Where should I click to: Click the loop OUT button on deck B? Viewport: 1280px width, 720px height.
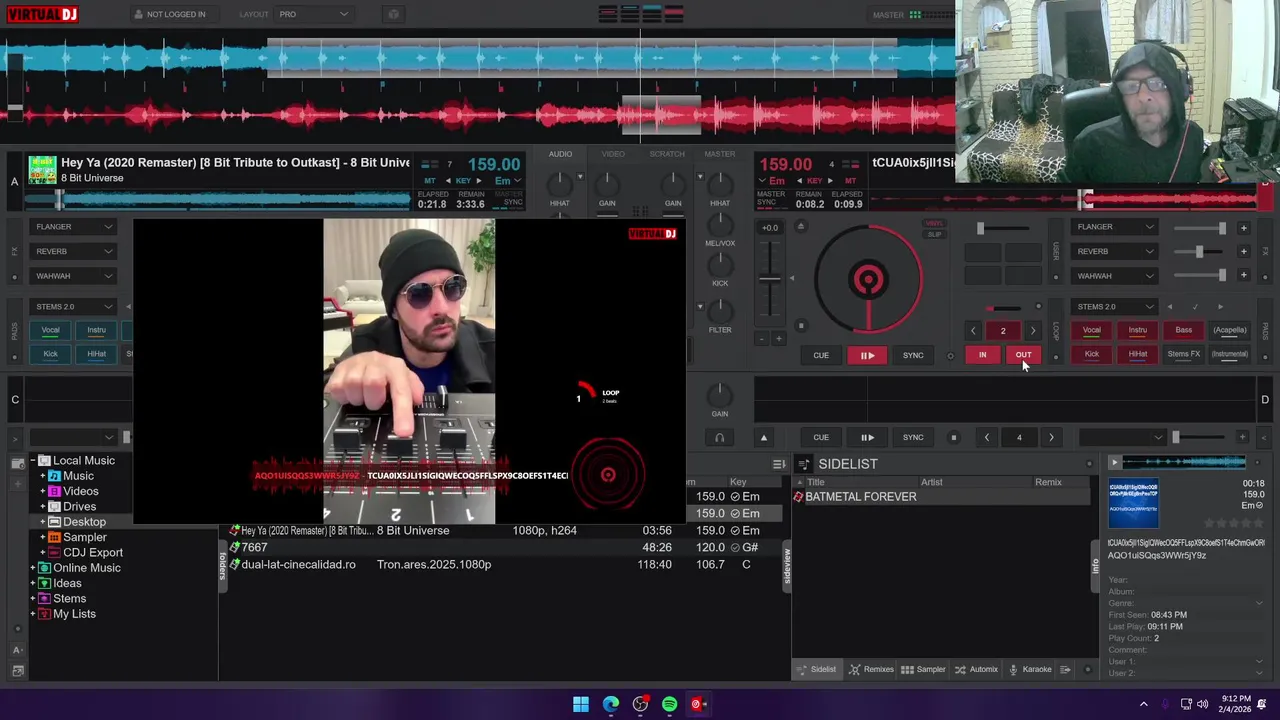click(1023, 355)
